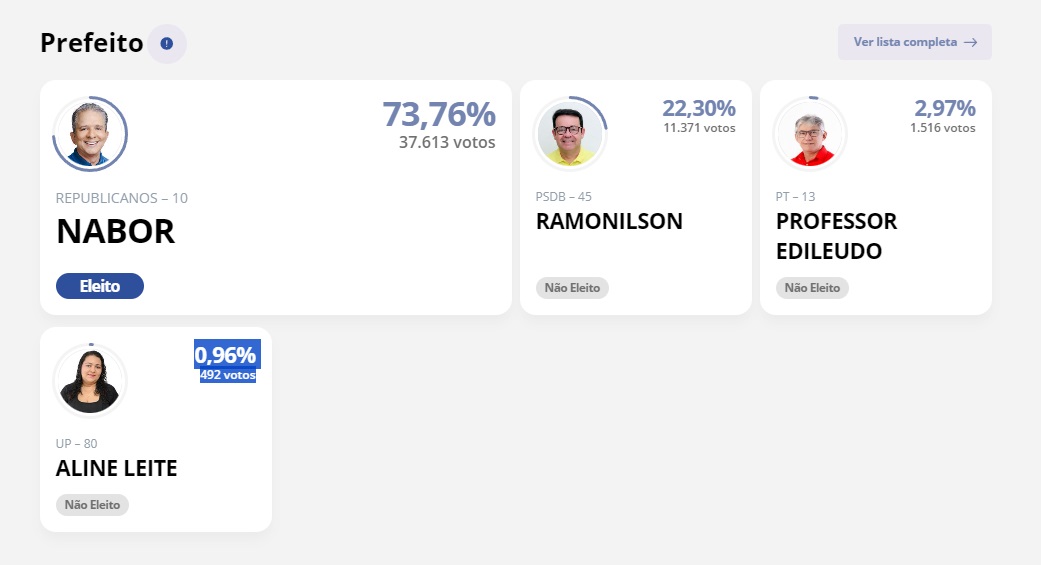Click Não Eleito badge under Aline Leite
1041x565 pixels.
[x=92, y=505]
